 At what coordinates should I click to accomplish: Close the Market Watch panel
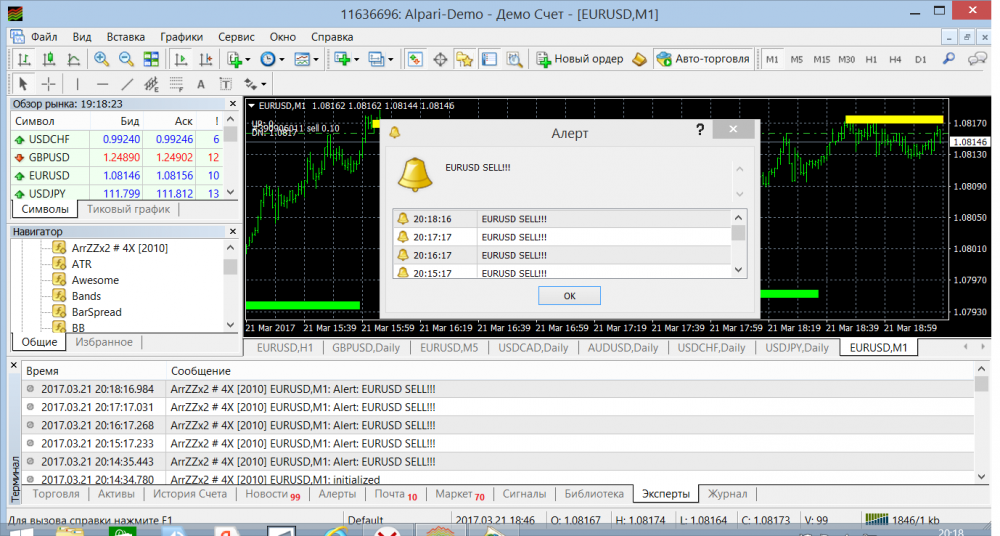coord(232,103)
